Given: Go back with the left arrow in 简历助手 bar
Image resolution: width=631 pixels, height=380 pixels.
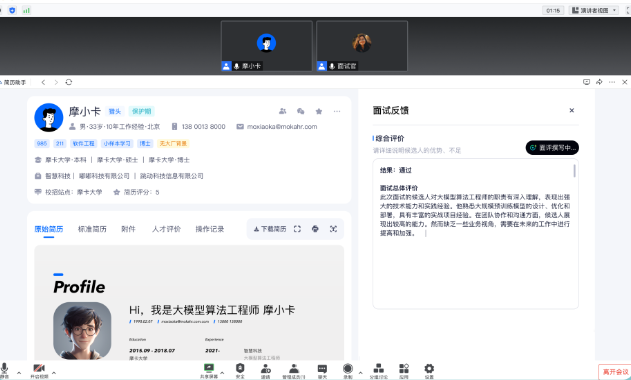Looking at the screenshot, I should 43,82.
